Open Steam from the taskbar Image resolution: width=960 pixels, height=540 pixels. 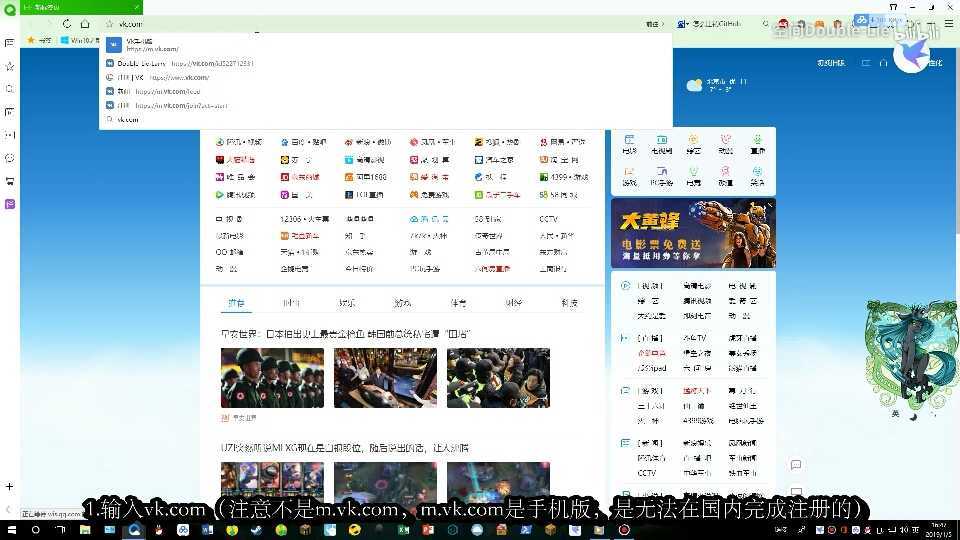pos(257,530)
